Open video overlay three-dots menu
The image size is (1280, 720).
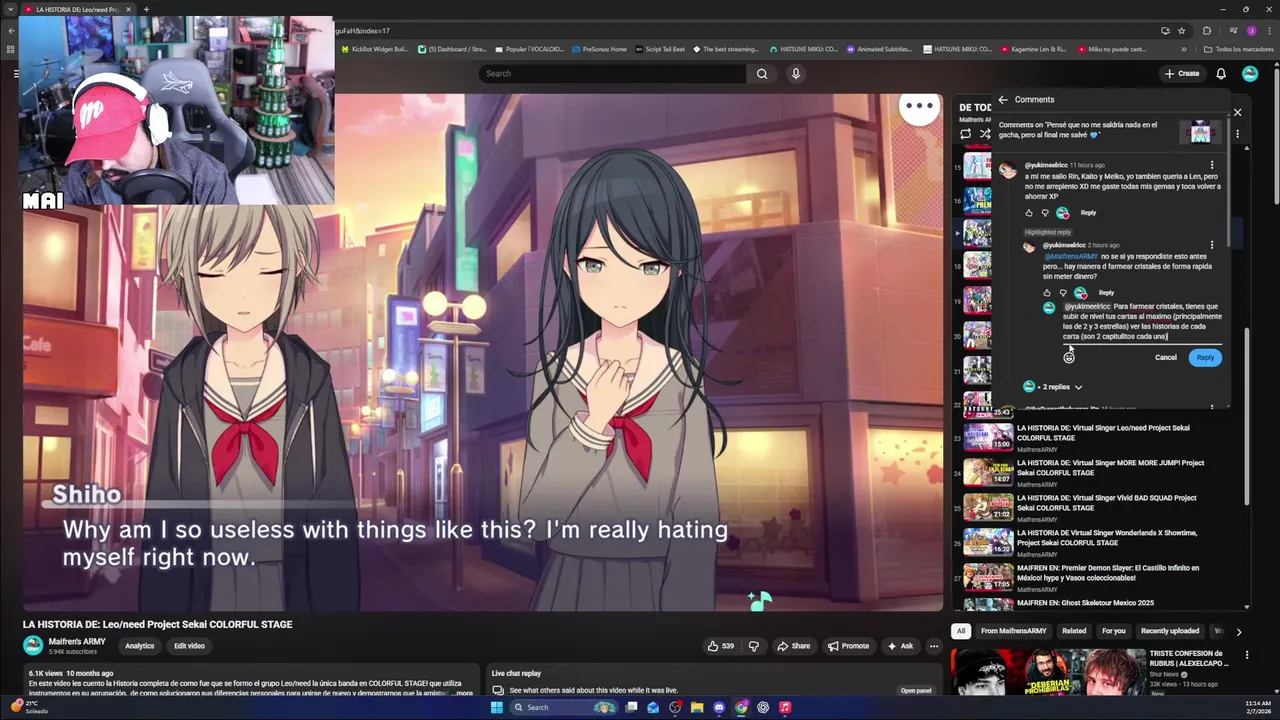coord(919,106)
